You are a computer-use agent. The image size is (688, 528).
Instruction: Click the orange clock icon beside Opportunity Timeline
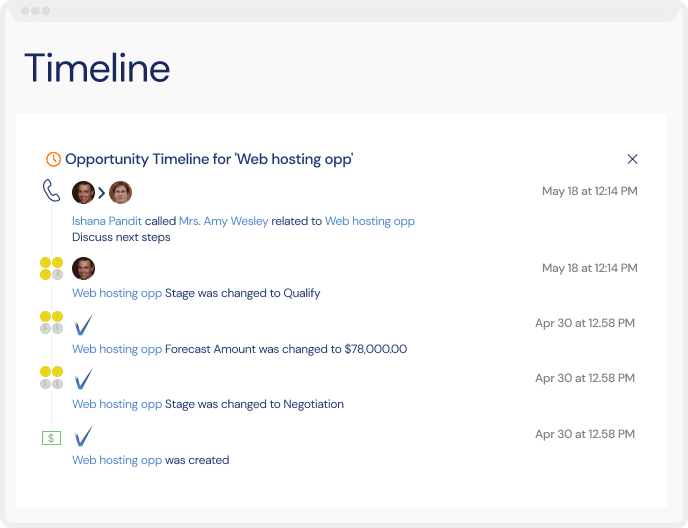(53, 159)
